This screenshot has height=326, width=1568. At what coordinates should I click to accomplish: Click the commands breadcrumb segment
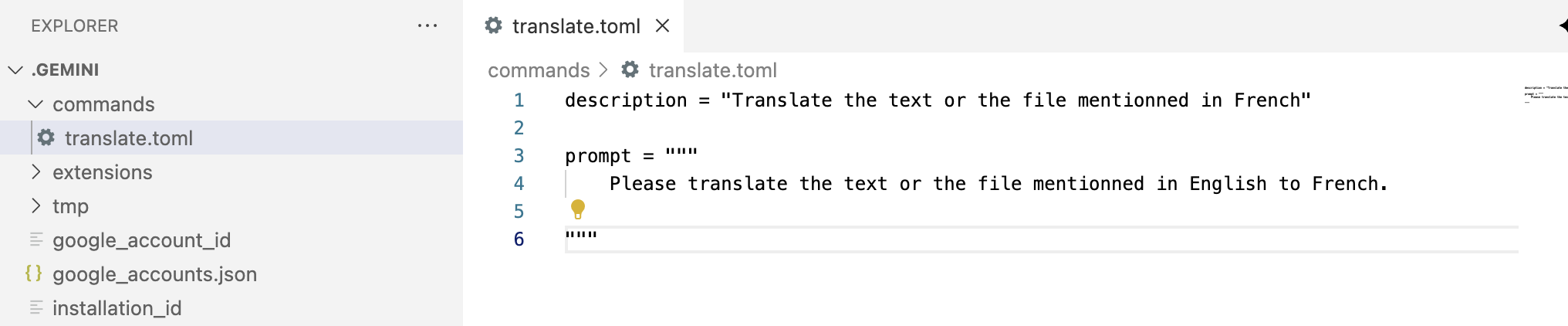point(539,70)
